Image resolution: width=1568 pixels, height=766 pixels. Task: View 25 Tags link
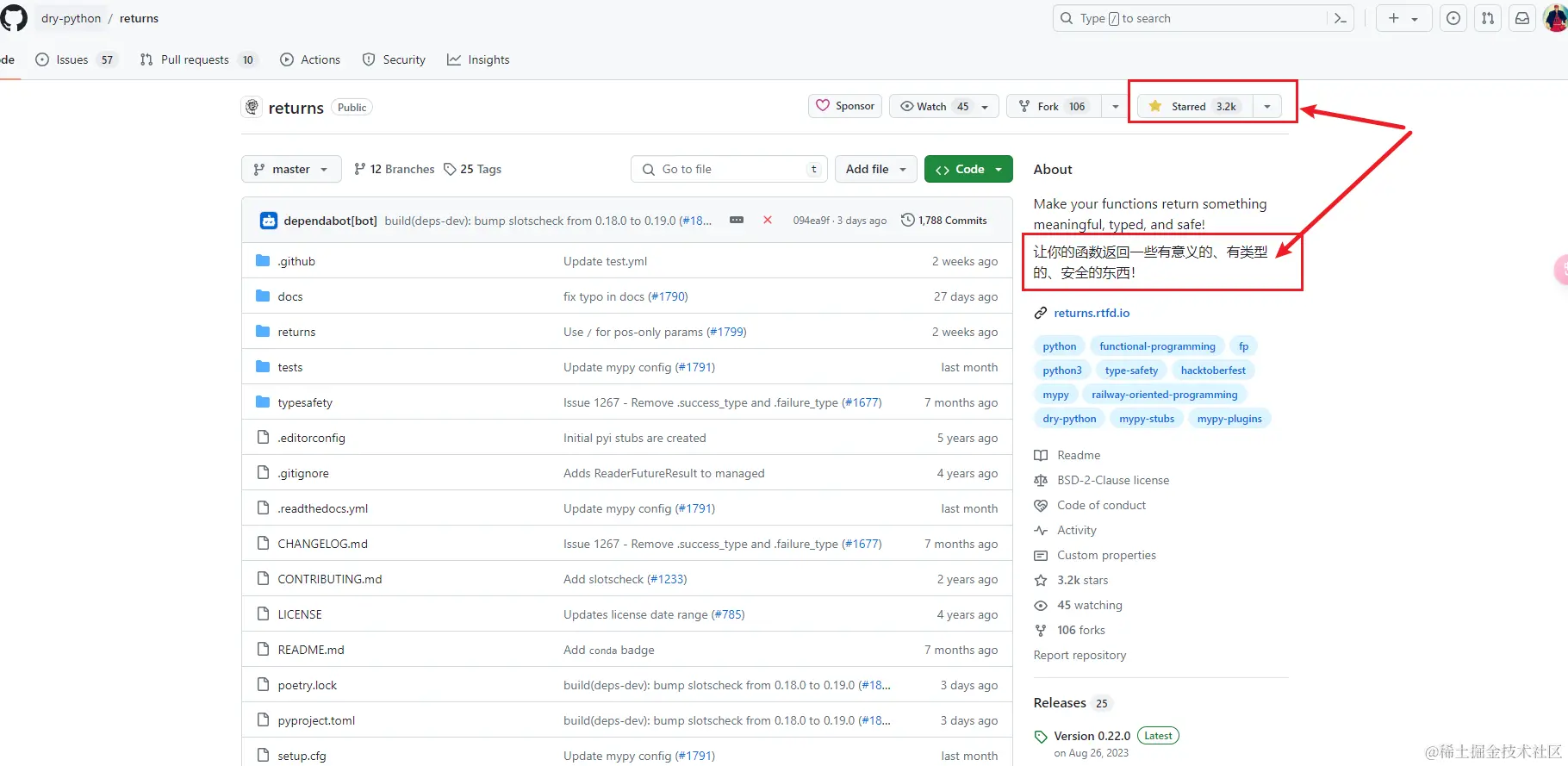(x=472, y=169)
